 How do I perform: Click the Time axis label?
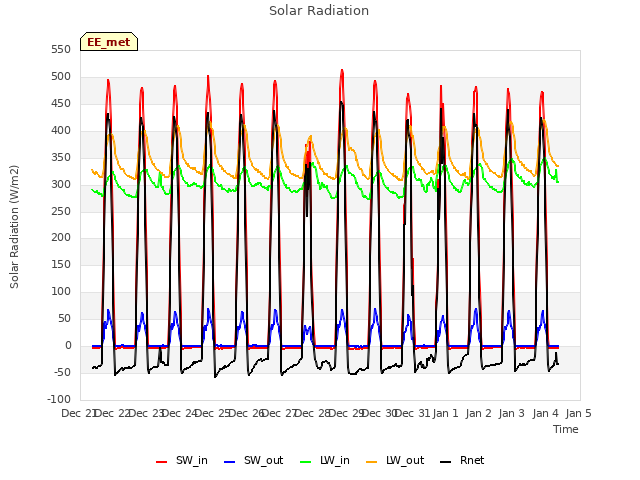coord(566,429)
